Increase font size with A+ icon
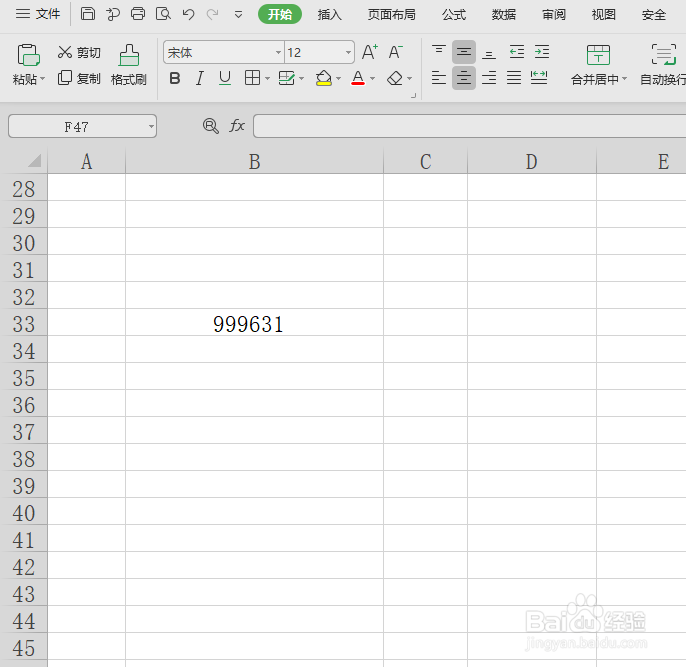 click(x=370, y=52)
